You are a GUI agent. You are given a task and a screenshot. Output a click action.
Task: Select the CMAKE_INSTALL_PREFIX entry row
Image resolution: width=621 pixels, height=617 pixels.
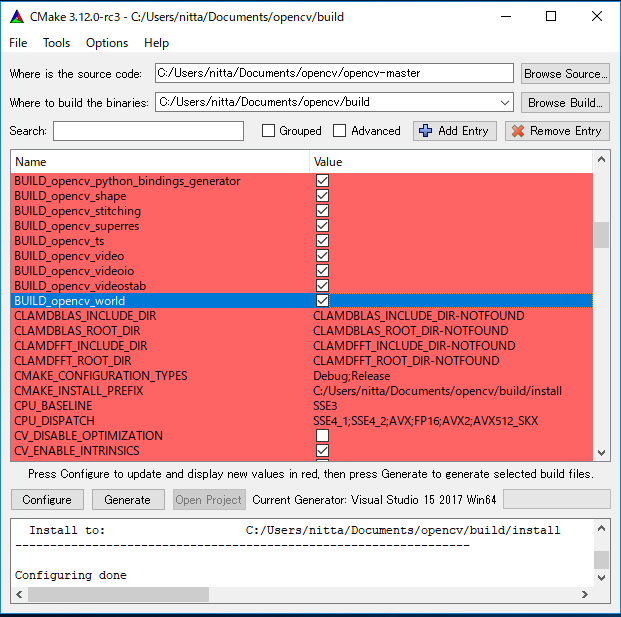coord(78,391)
